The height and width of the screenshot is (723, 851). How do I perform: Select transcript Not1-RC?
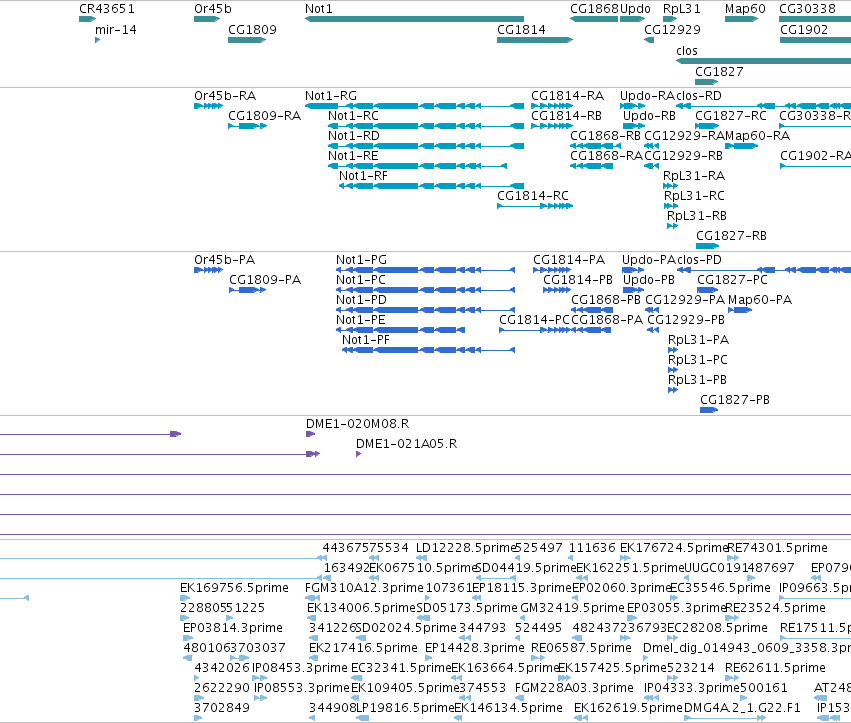point(426,126)
